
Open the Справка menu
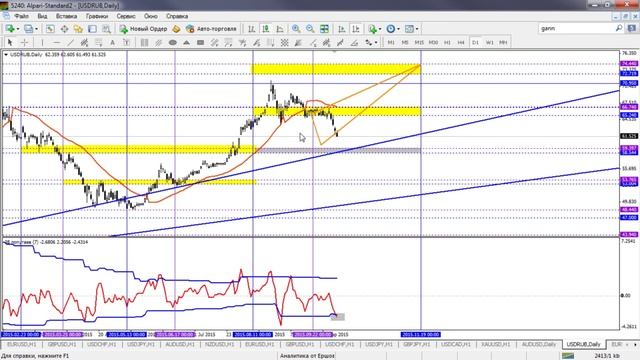pyautogui.click(x=177, y=16)
